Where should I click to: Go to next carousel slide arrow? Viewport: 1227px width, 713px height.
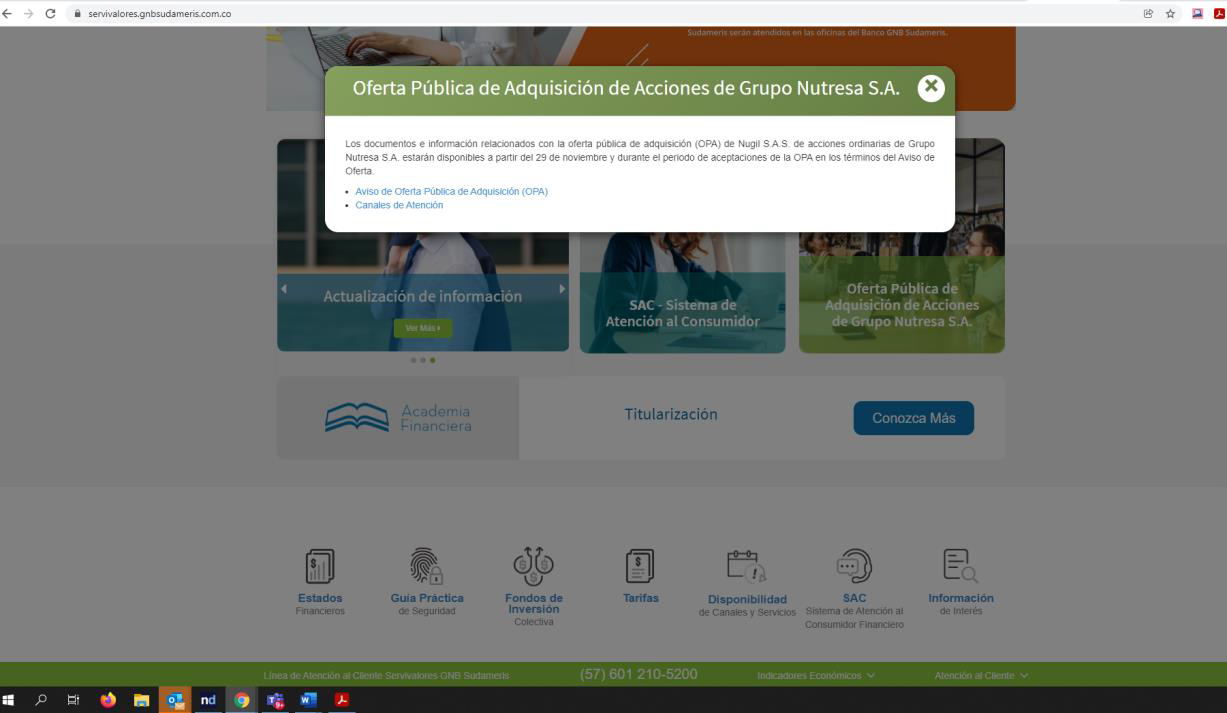[x=562, y=289]
